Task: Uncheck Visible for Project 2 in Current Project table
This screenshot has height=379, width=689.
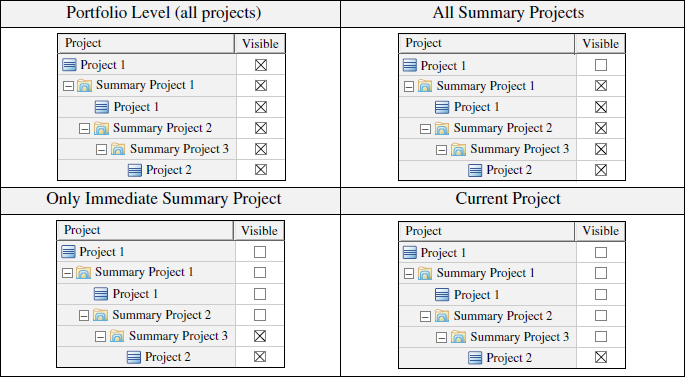Action: [x=601, y=357]
